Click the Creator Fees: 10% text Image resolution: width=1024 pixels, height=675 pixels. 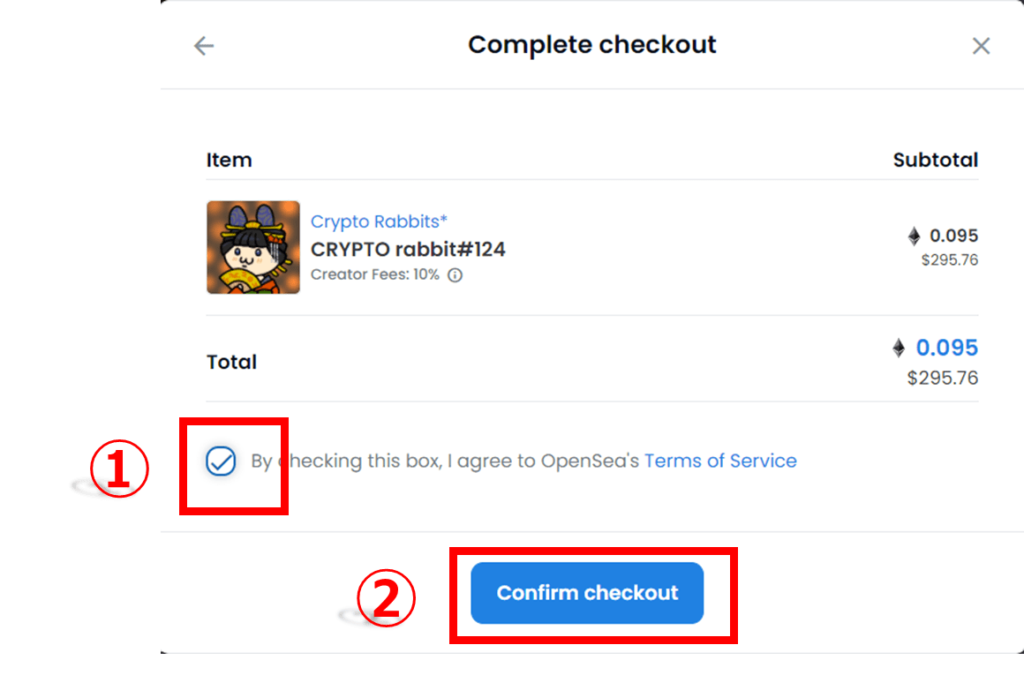[375, 275]
